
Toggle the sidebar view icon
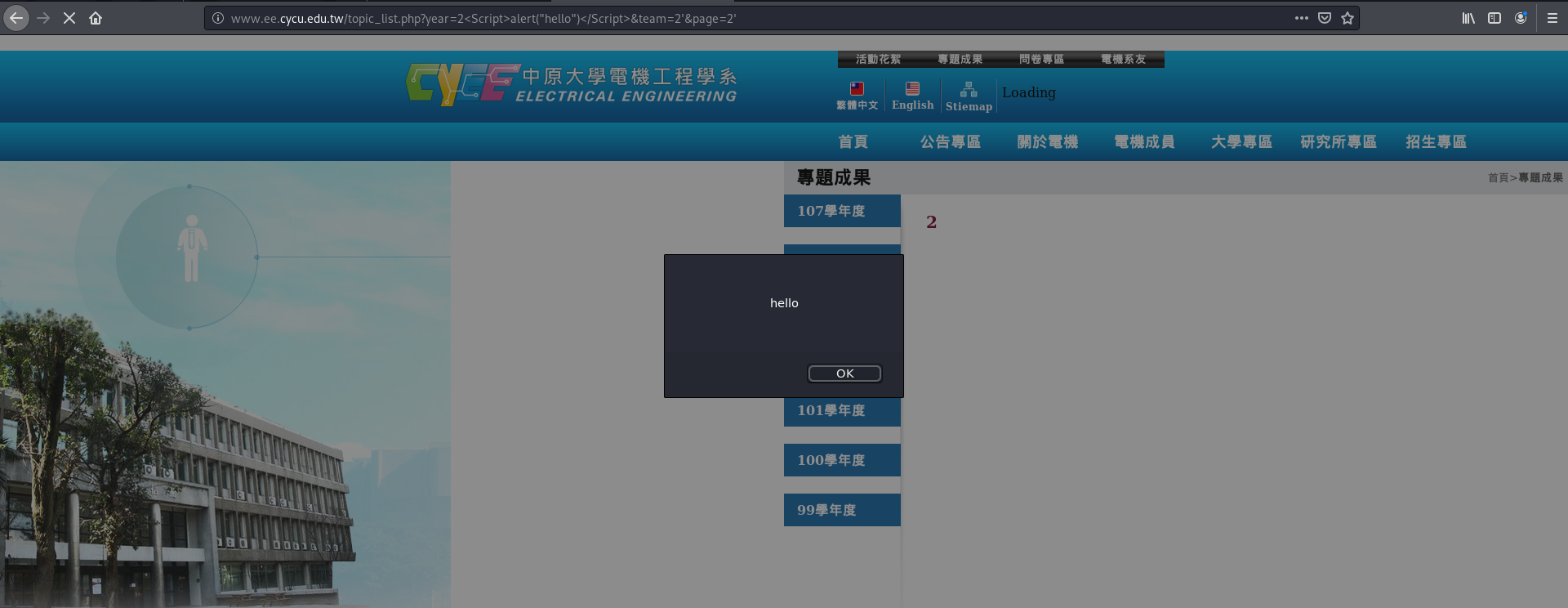coord(1494,18)
